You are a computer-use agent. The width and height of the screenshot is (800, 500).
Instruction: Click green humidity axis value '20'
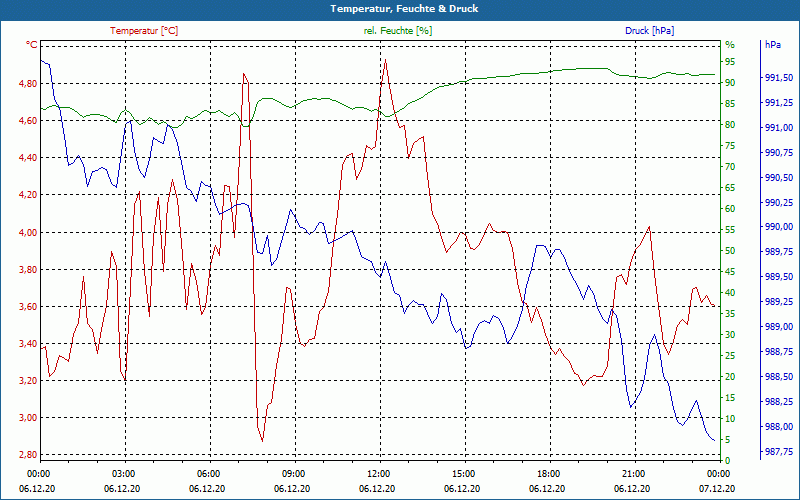pyautogui.click(x=730, y=377)
